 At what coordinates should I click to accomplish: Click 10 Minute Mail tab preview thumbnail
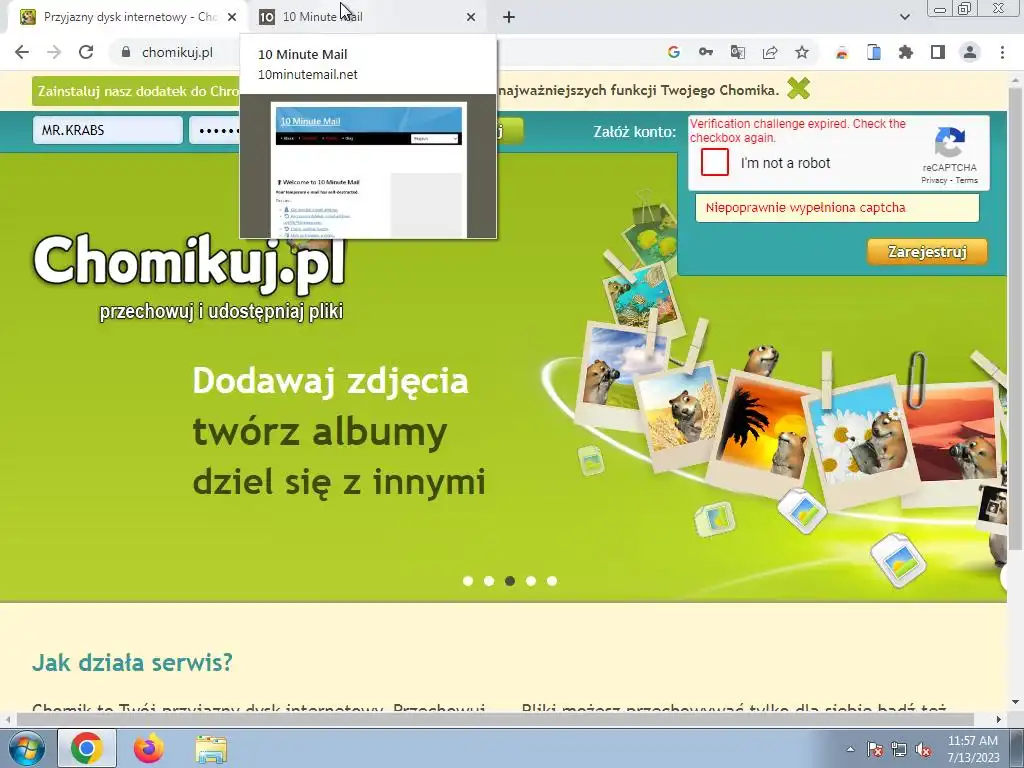(368, 167)
